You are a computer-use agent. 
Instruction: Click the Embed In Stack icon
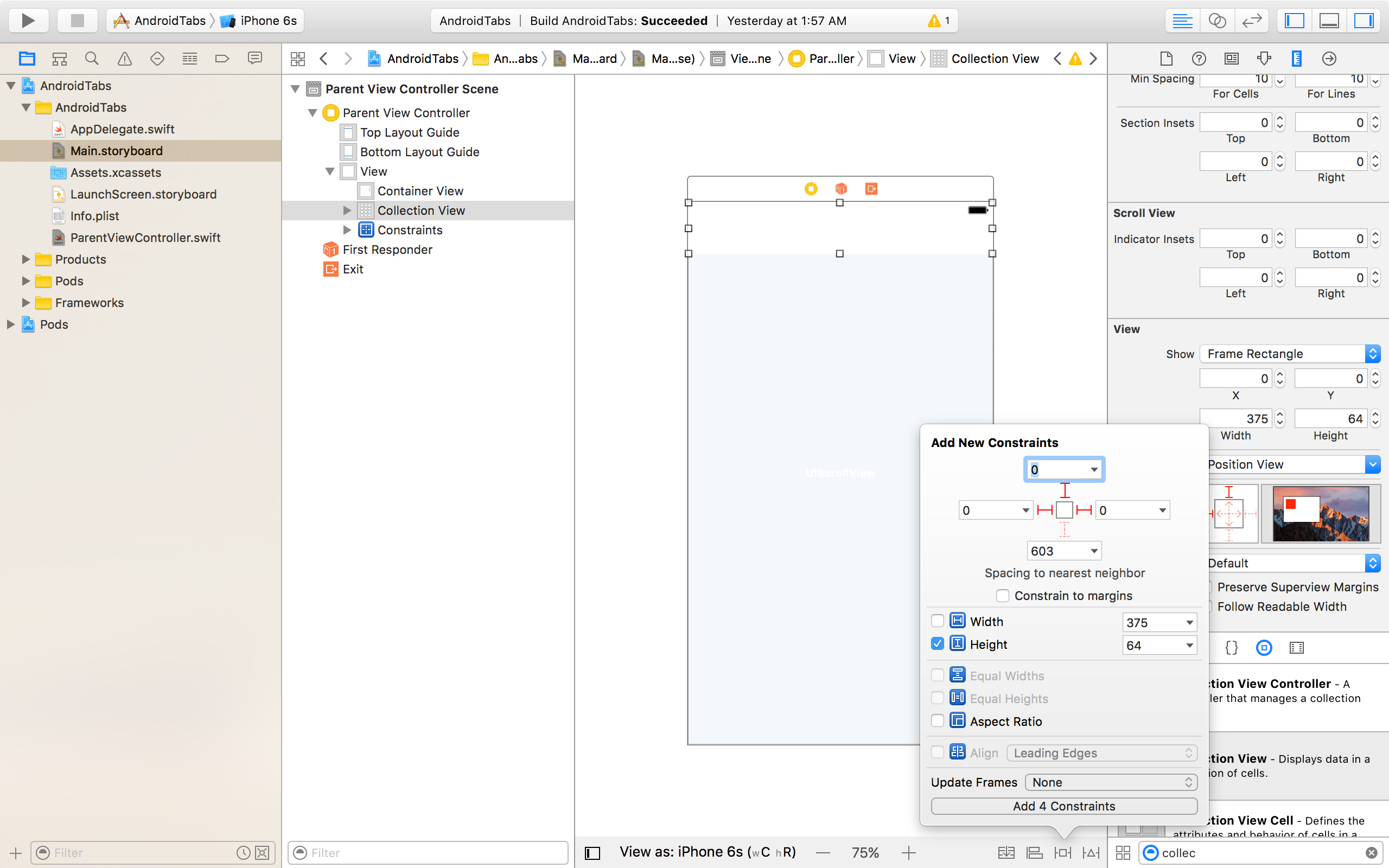pyautogui.click(x=1005, y=852)
